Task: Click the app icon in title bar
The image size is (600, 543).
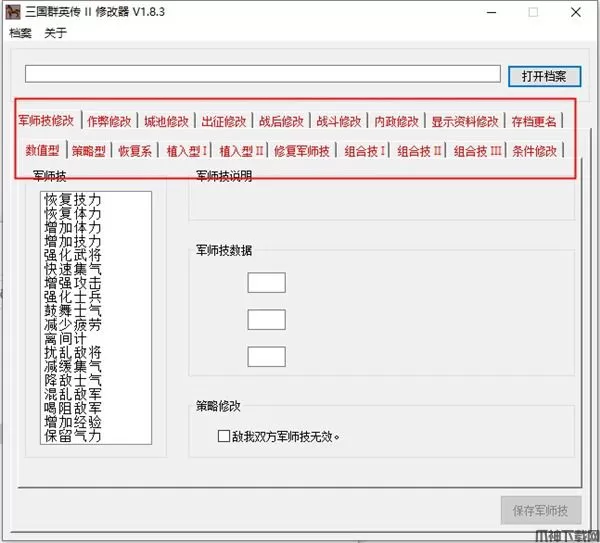Action: 13,12
